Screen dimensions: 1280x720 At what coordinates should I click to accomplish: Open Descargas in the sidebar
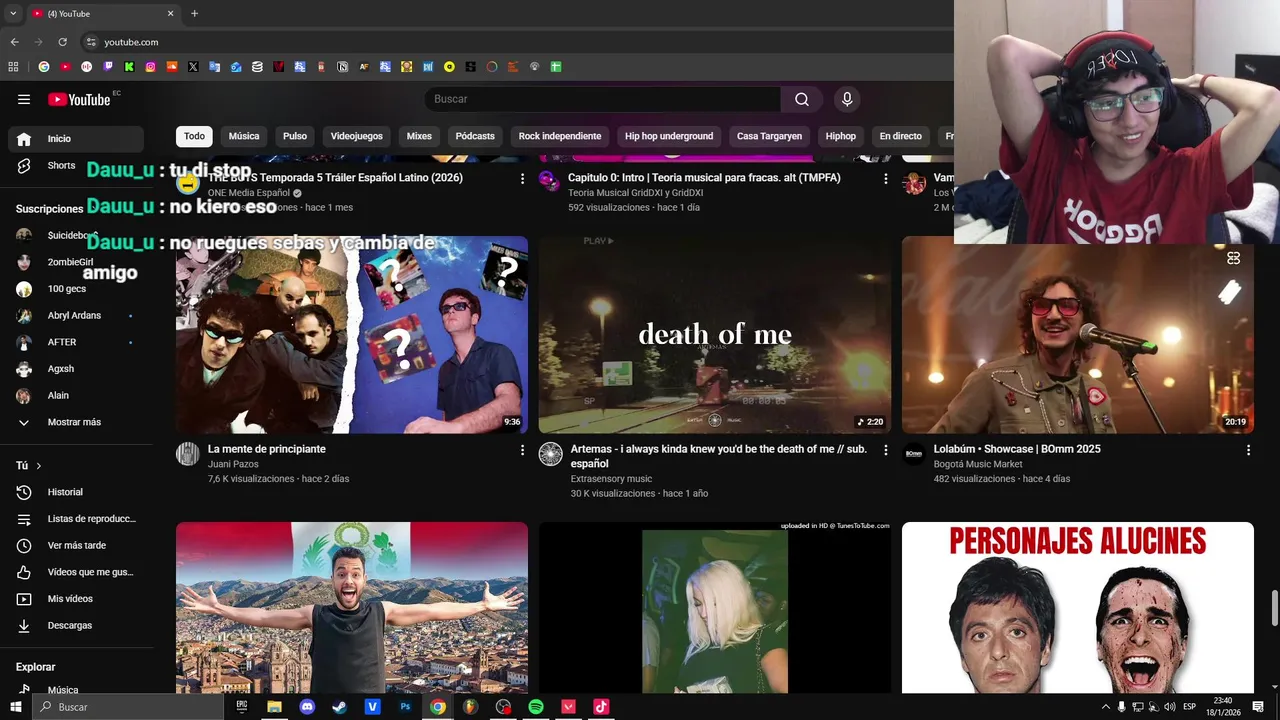click(76, 625)
